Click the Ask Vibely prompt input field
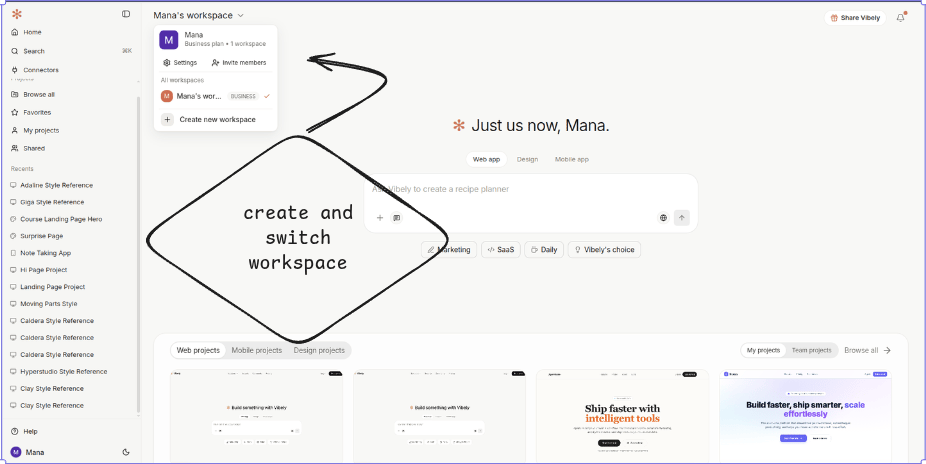Viewport: 926px width, 464px height. pyautogui.click(x=530, y=189)
